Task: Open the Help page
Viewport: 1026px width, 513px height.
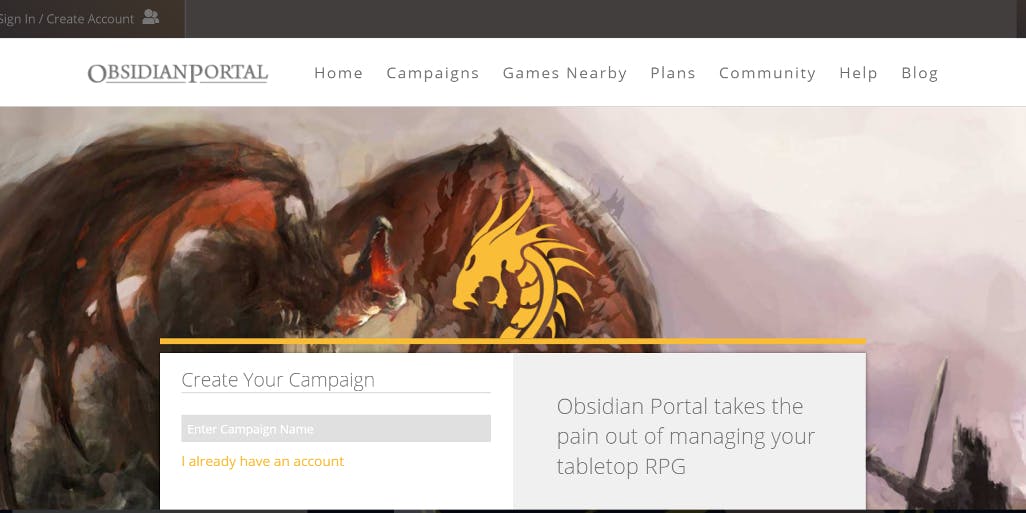Action: coord(858,73)
